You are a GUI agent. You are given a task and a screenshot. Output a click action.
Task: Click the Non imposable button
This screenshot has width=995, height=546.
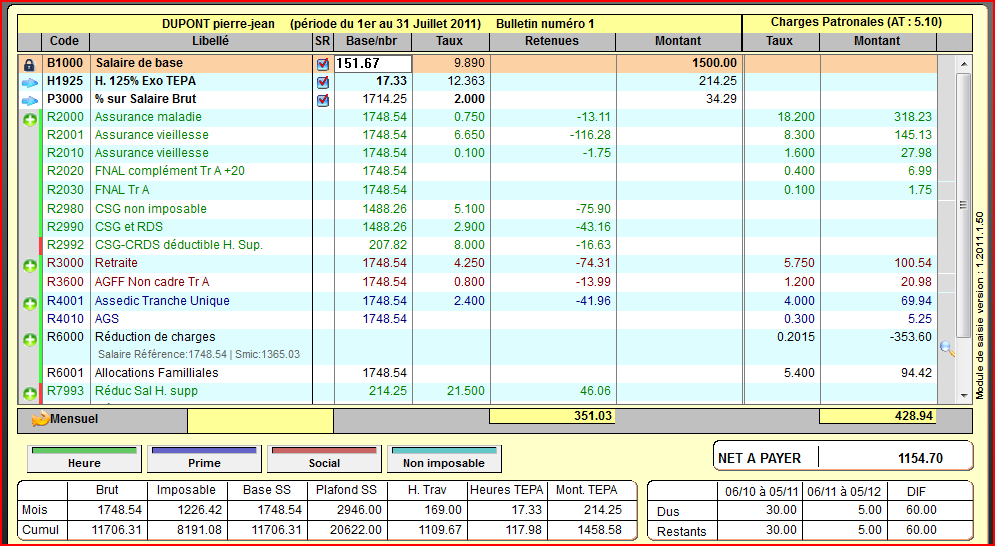tap(444, 459)
